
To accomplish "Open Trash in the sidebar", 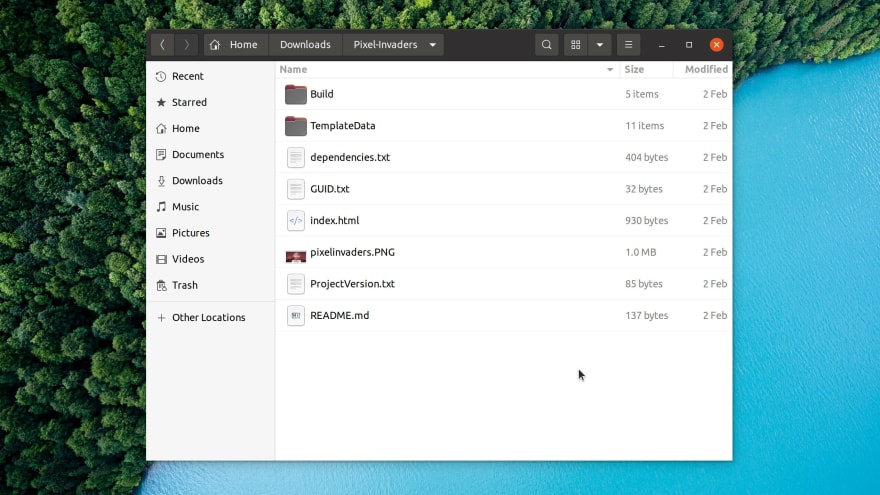I will point(210,285).
